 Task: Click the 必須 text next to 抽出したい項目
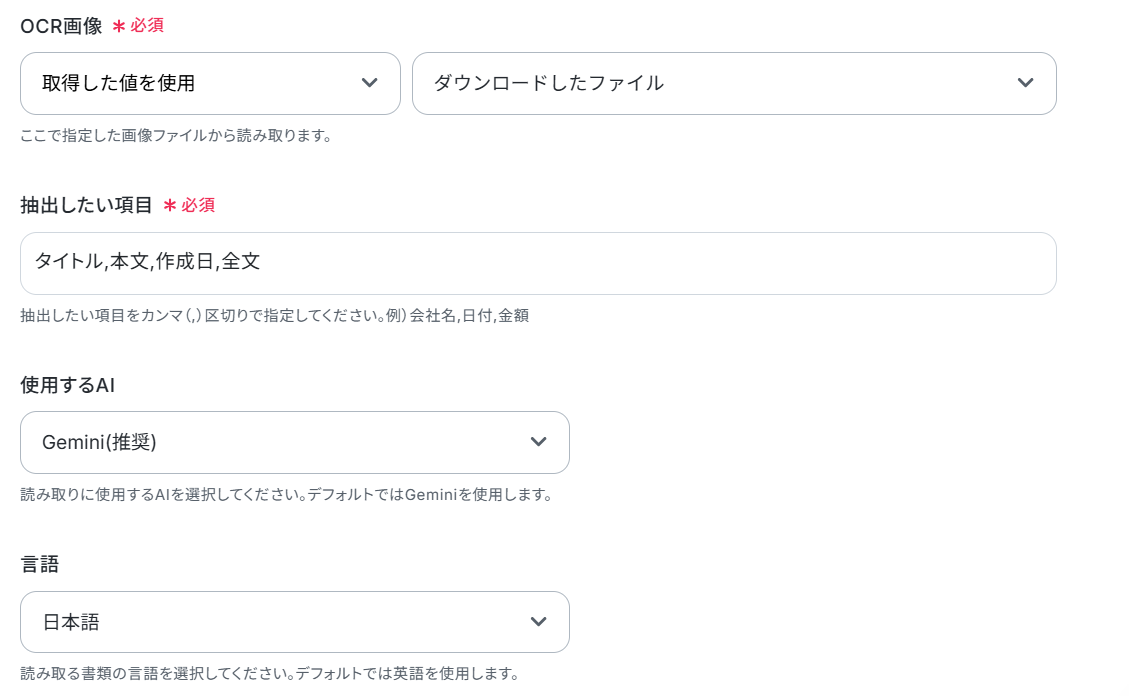click(198, 206)
